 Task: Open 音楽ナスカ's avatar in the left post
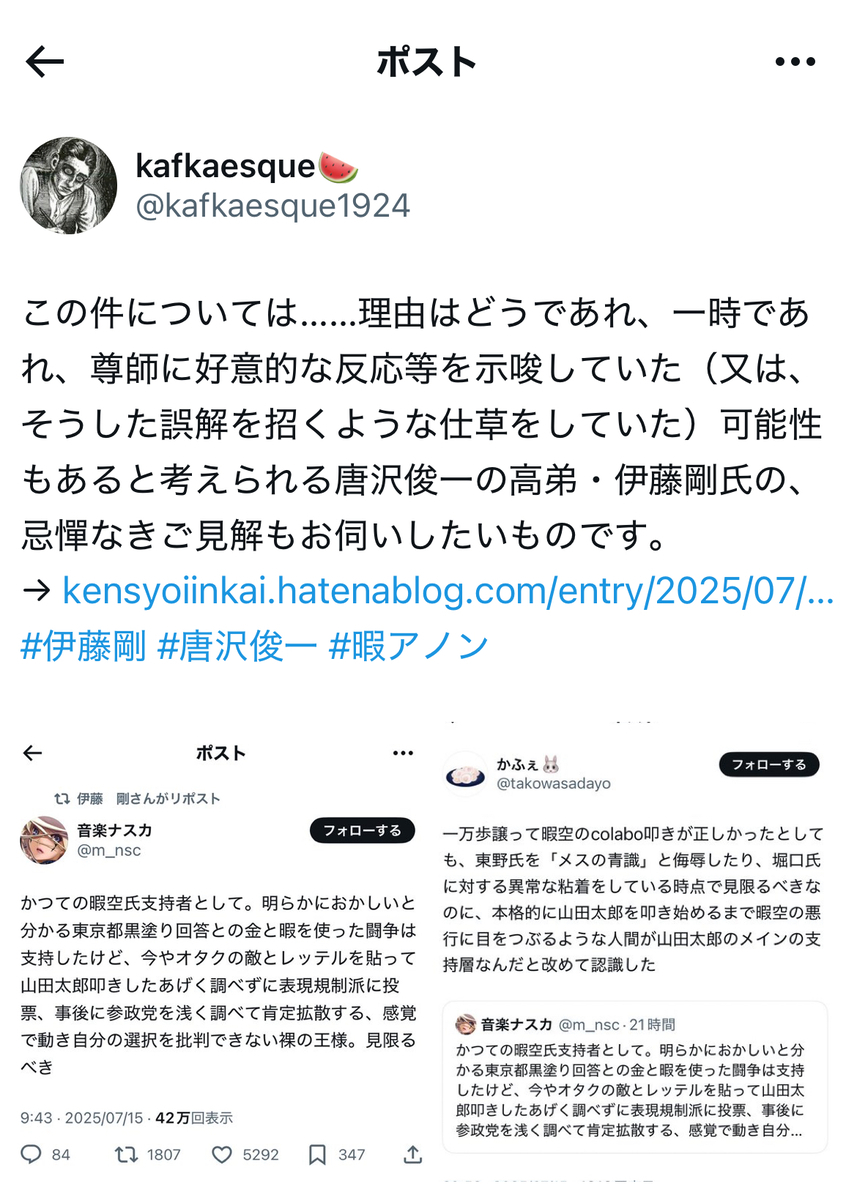(x=44, y=840)
